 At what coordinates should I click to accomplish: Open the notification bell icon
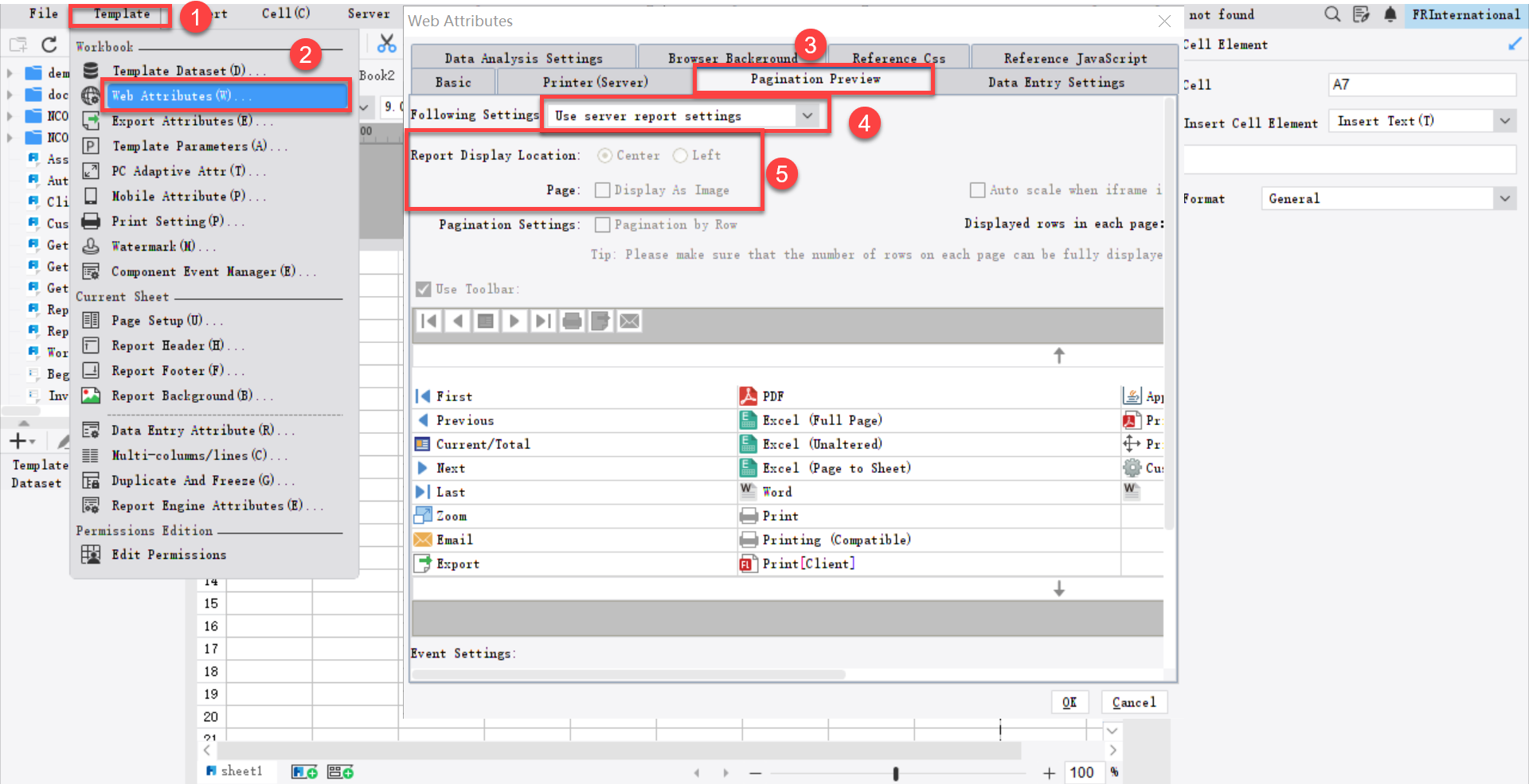[x=1390, y=14]
